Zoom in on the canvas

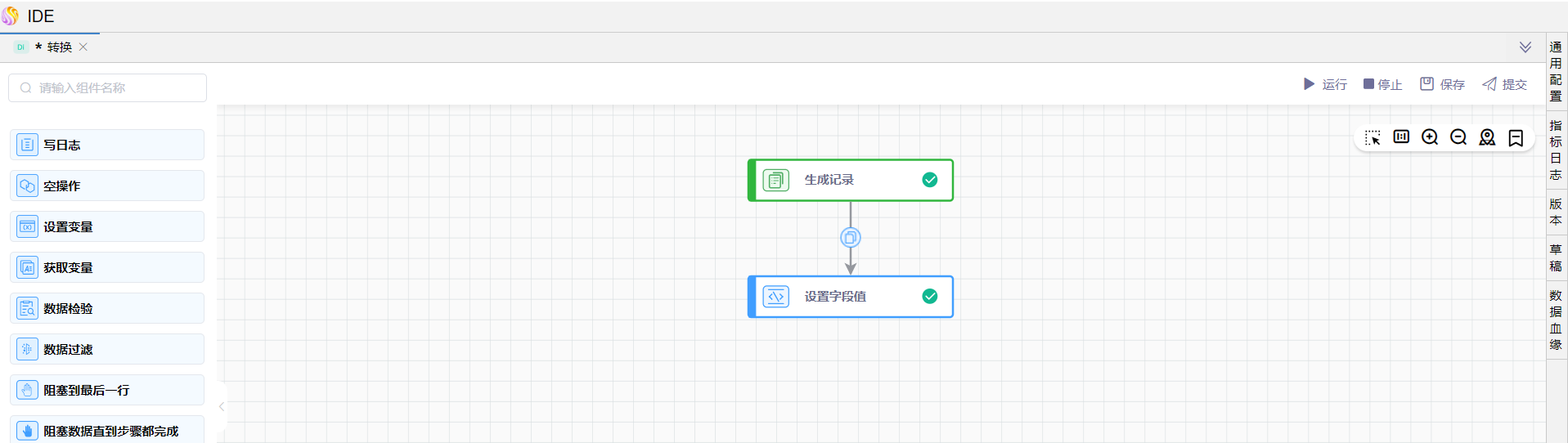1430,137
